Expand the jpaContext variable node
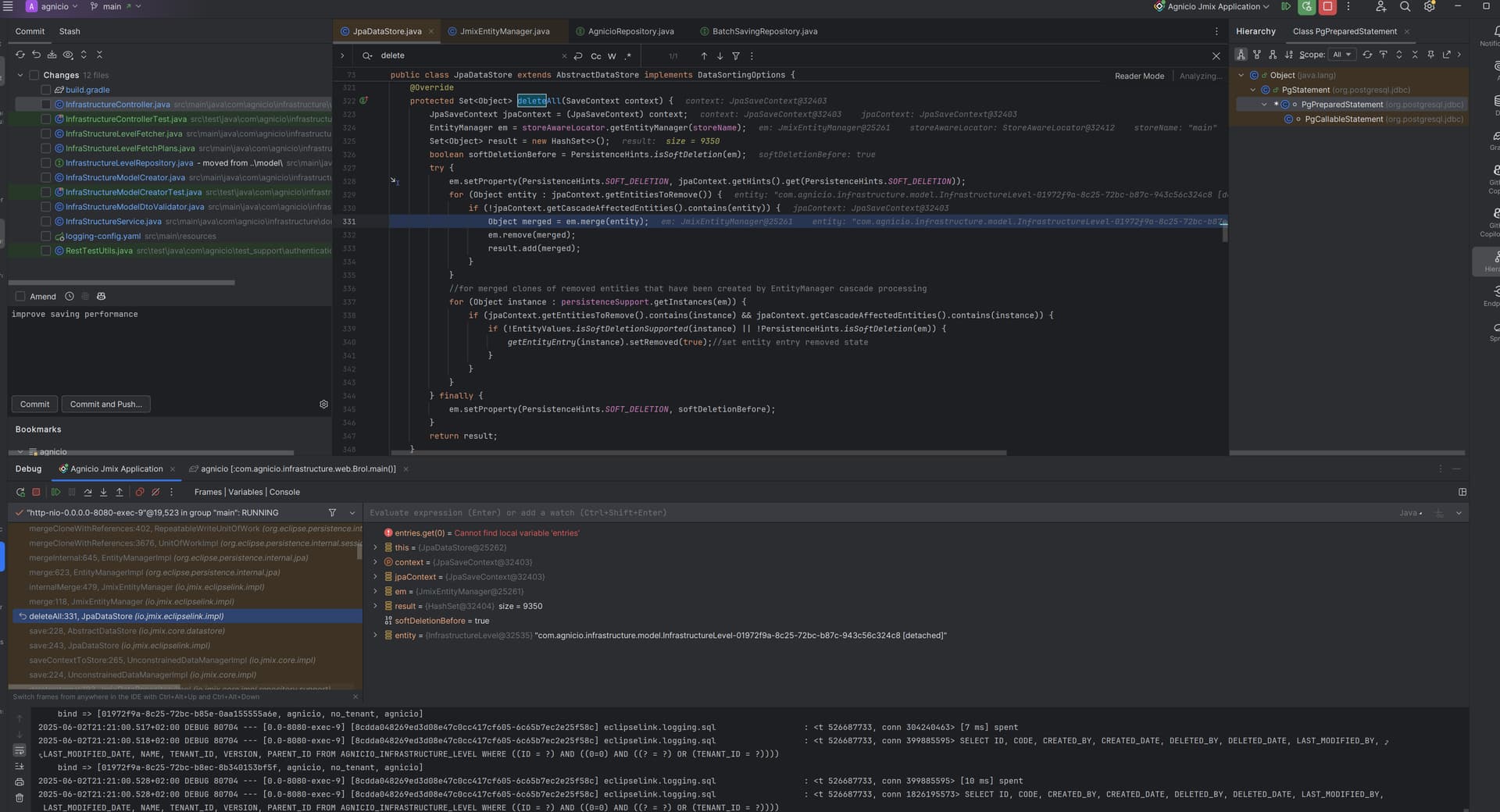Image resolution: width=1500 pixels, height=812 pixels. tap(376, 577)
